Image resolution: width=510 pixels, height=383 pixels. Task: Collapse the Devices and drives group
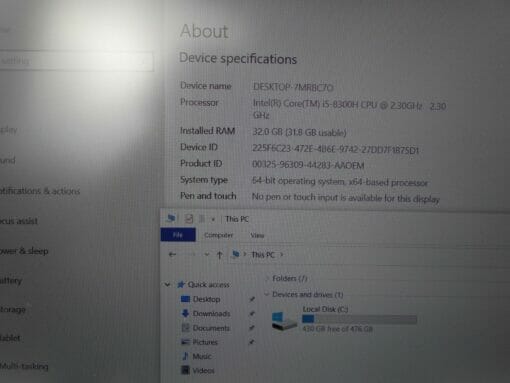click(266, 294)
